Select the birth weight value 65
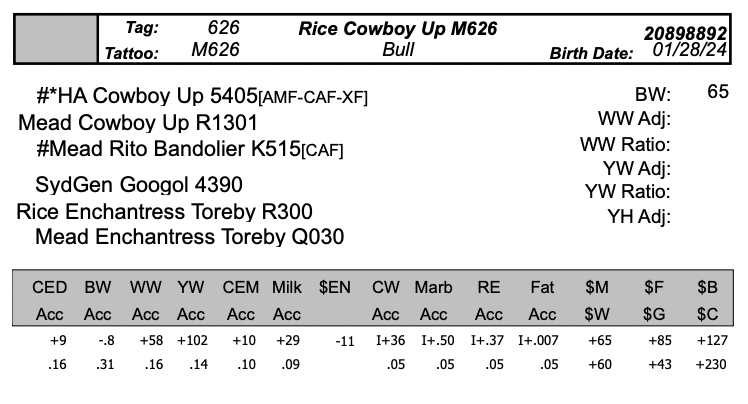 click(x=717, y=92)
